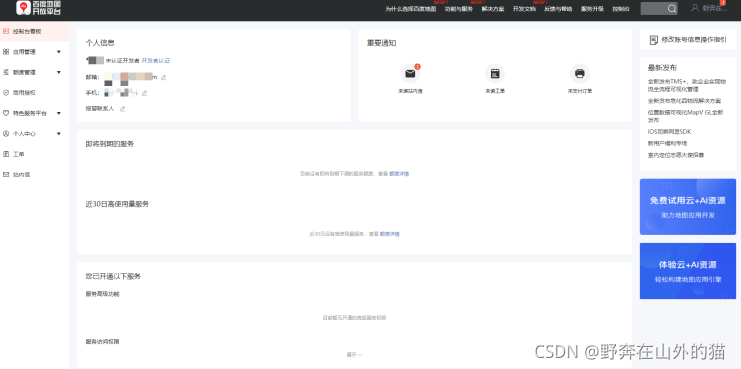Click the 开发者认证 link
Image resolution: width=741 pixels, height=369 pixels.
155,61
